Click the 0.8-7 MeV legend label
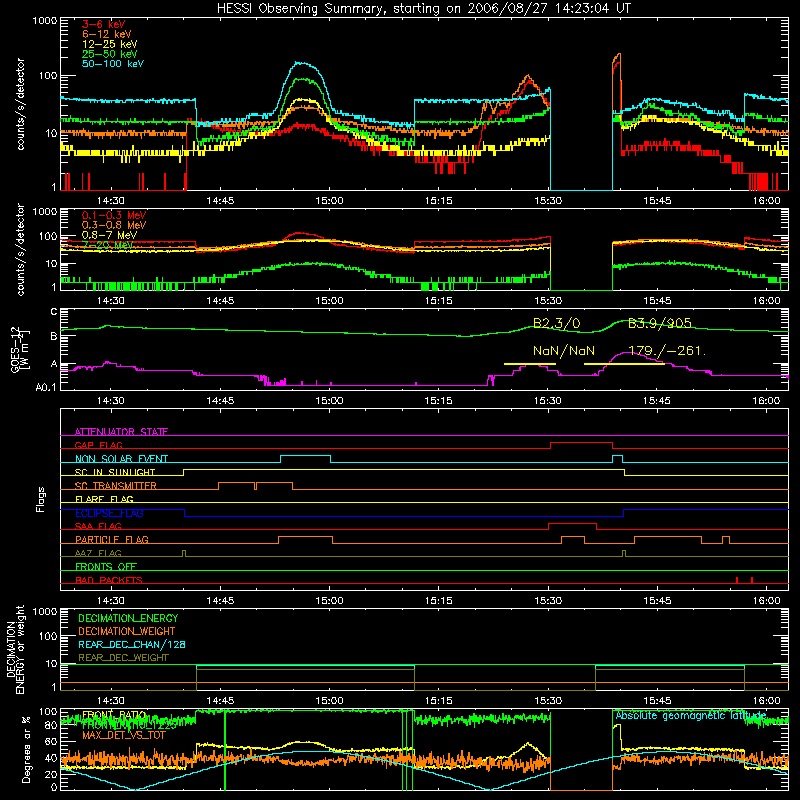The height and width of the screenshot is (800, 800). tap(109, 235)
